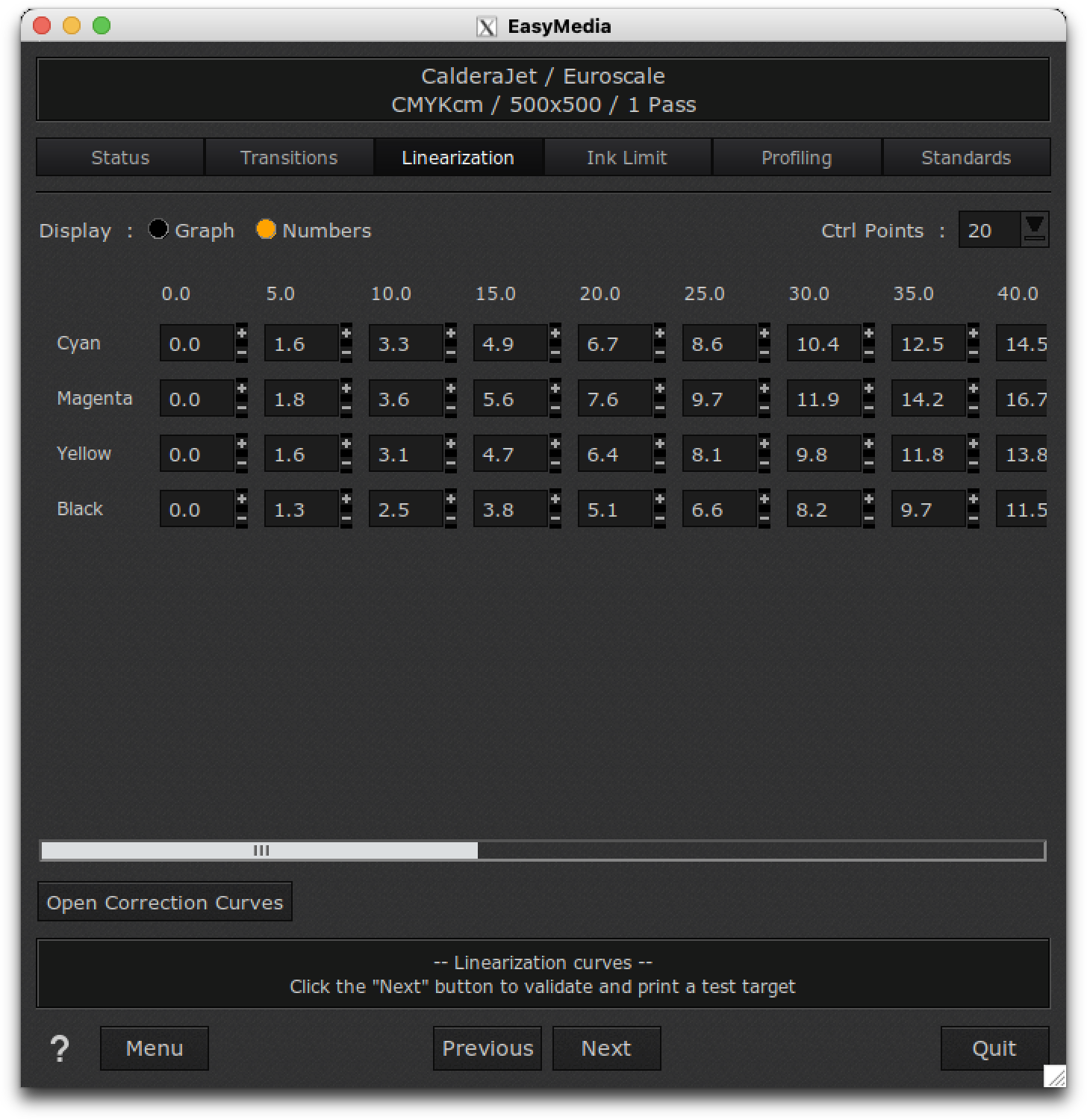This screenshot has height=1120, width=1087.
Task: Click the Magenta 25.0 field showing 9.7
Action: [x=720, y=399]
